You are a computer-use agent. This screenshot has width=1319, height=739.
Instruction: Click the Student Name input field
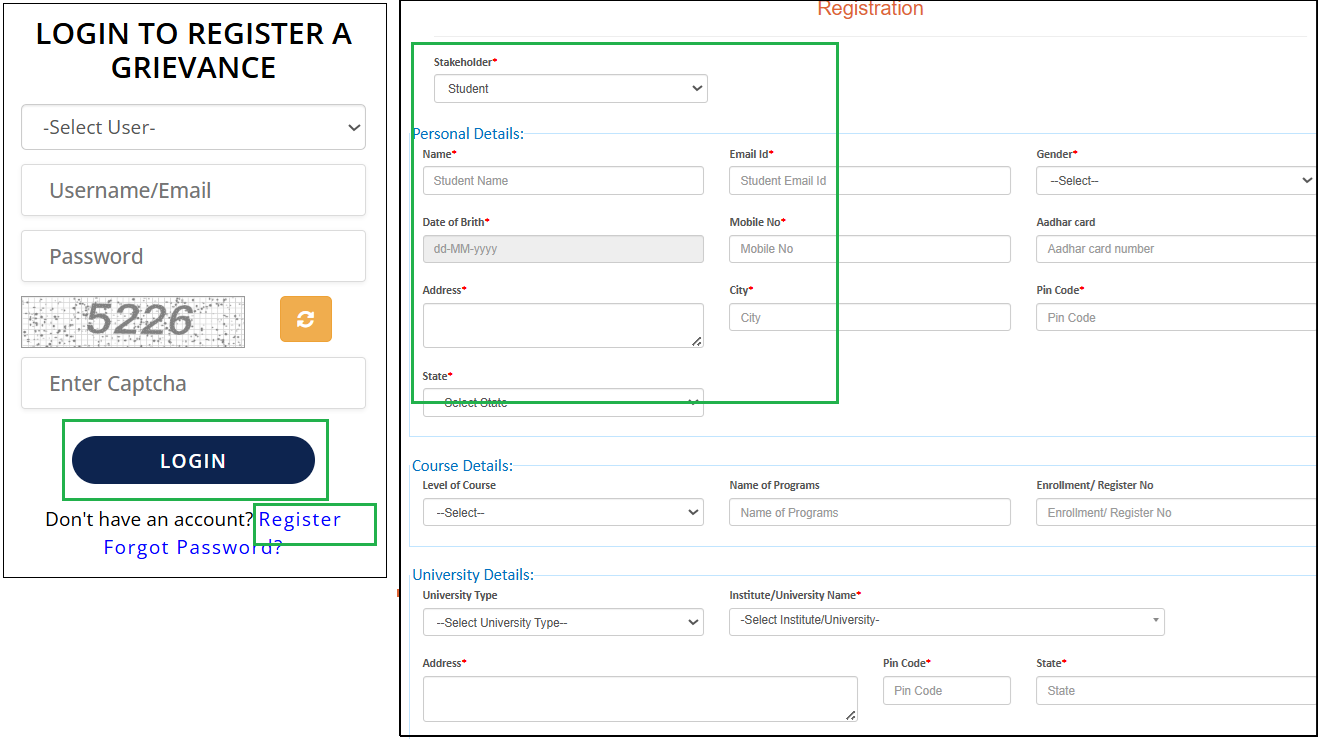coord(563,181)
